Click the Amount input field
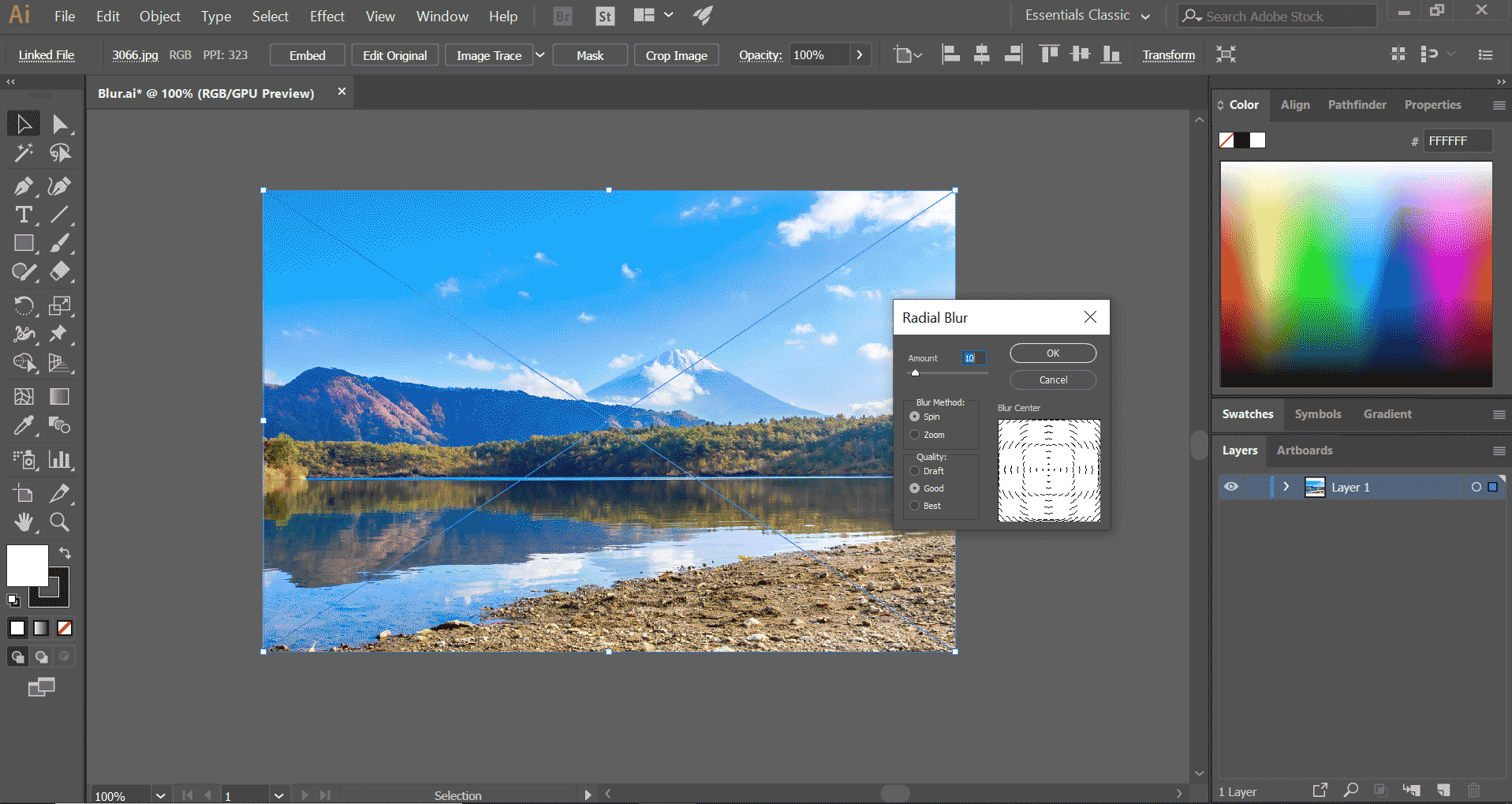 click(973, 358)
